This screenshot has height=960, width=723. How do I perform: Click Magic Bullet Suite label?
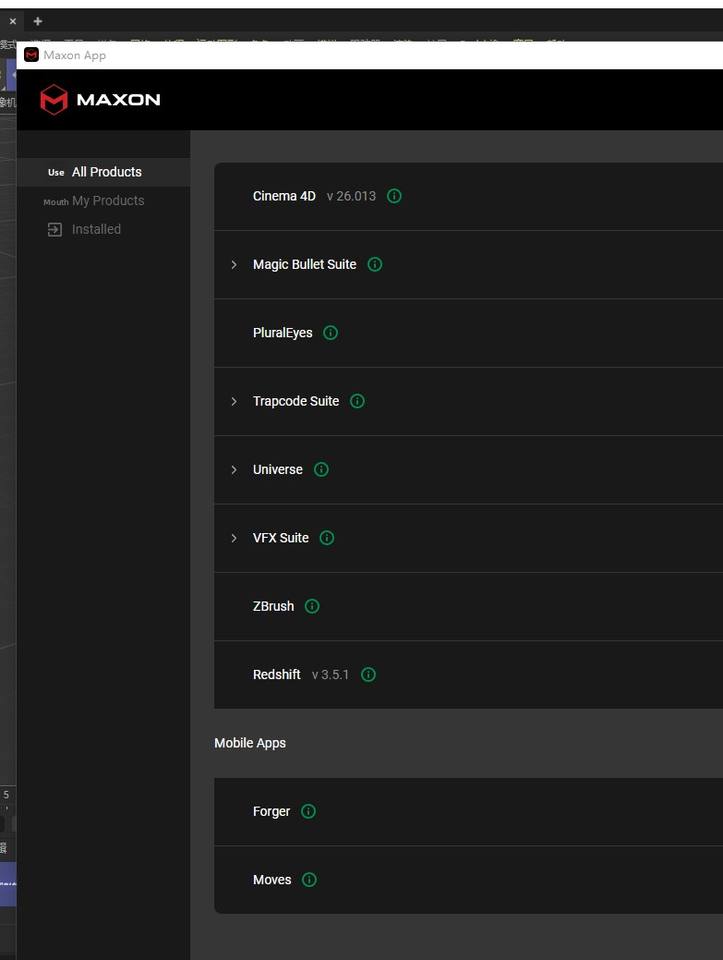(305, 264)
